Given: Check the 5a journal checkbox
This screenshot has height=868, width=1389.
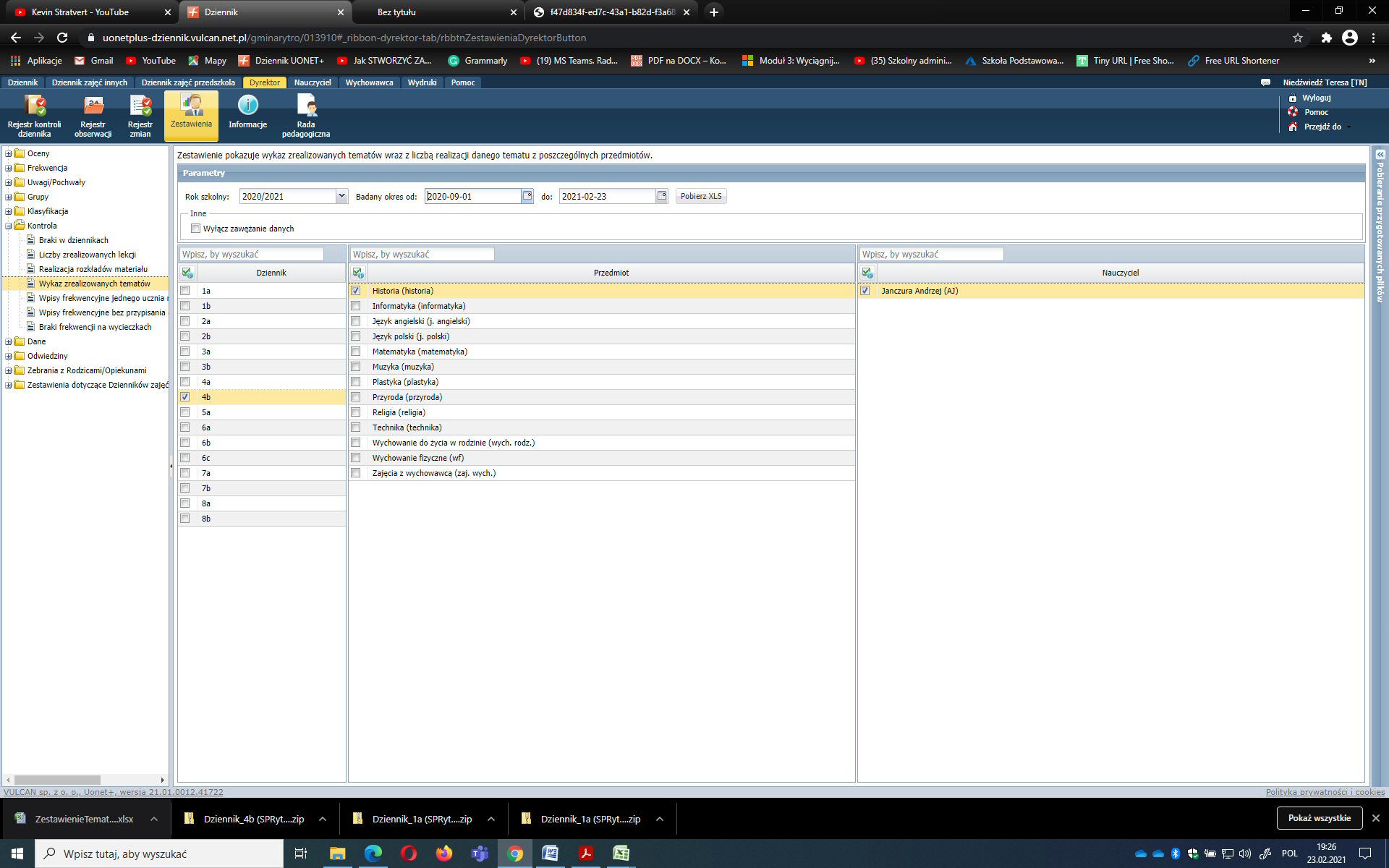Looking at the screenshot, I should pos(185,412).
